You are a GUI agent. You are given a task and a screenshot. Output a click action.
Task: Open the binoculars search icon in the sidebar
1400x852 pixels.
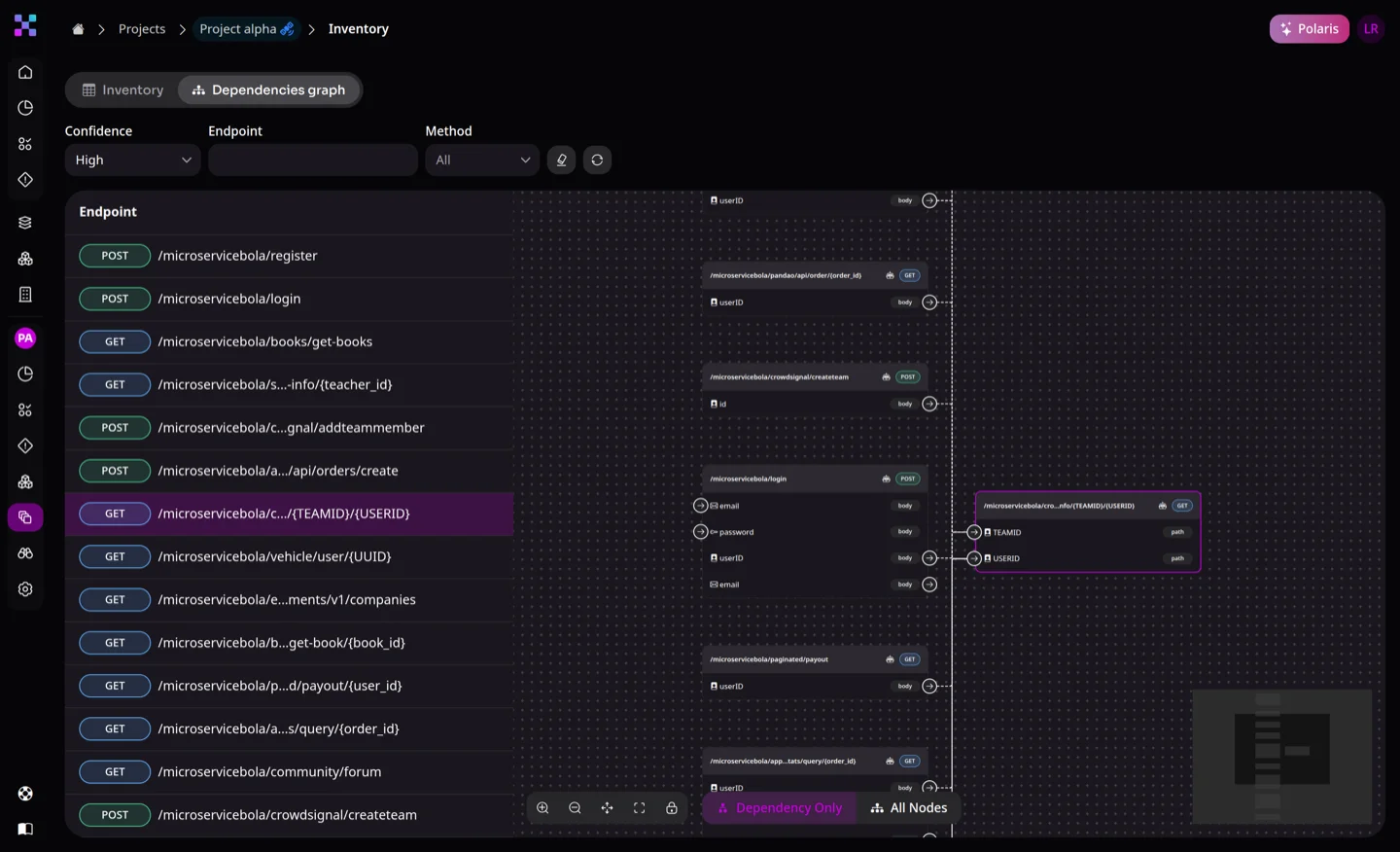pos(25,552)
